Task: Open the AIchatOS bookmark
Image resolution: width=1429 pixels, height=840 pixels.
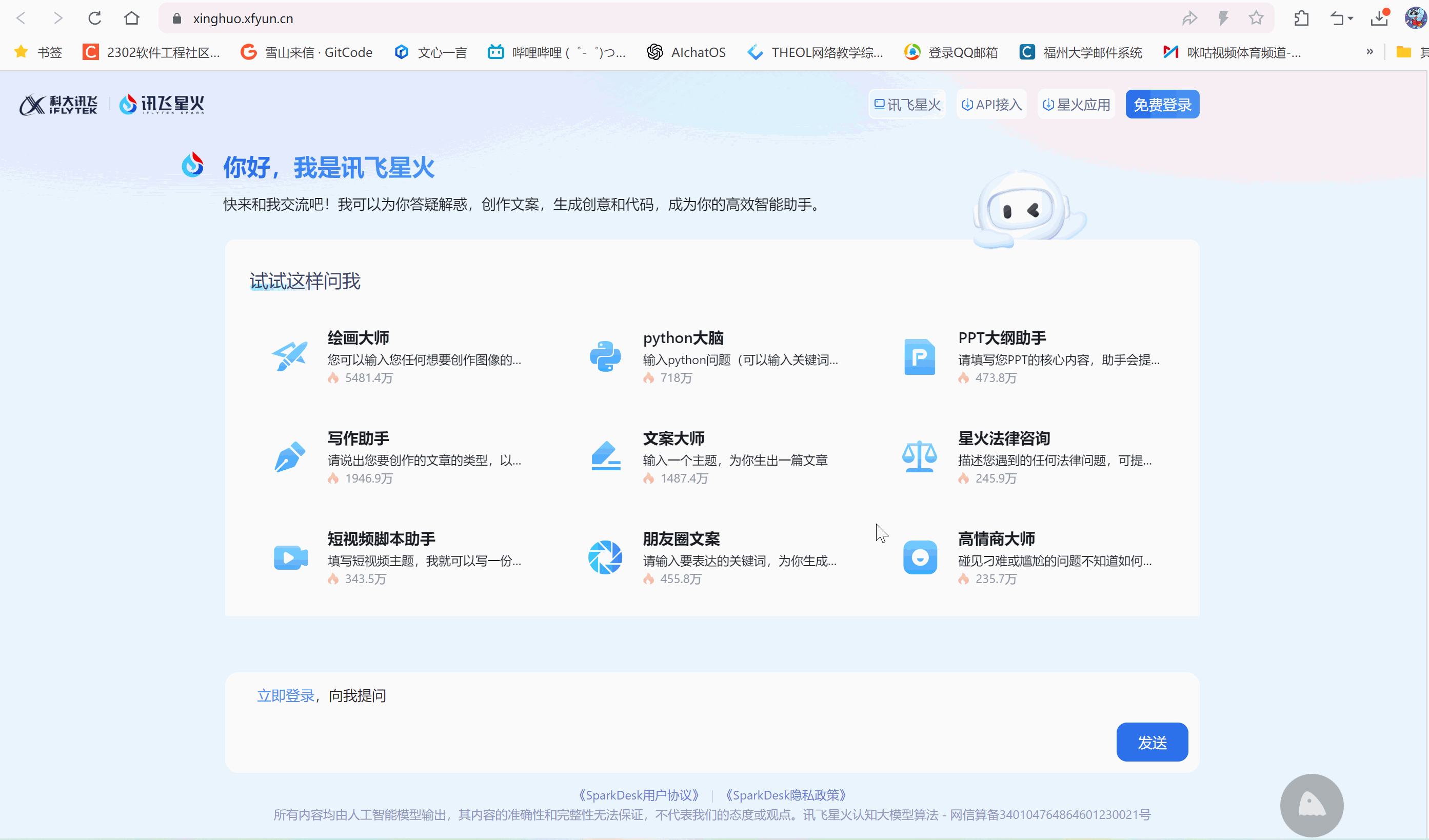Action: coord(686,52)
